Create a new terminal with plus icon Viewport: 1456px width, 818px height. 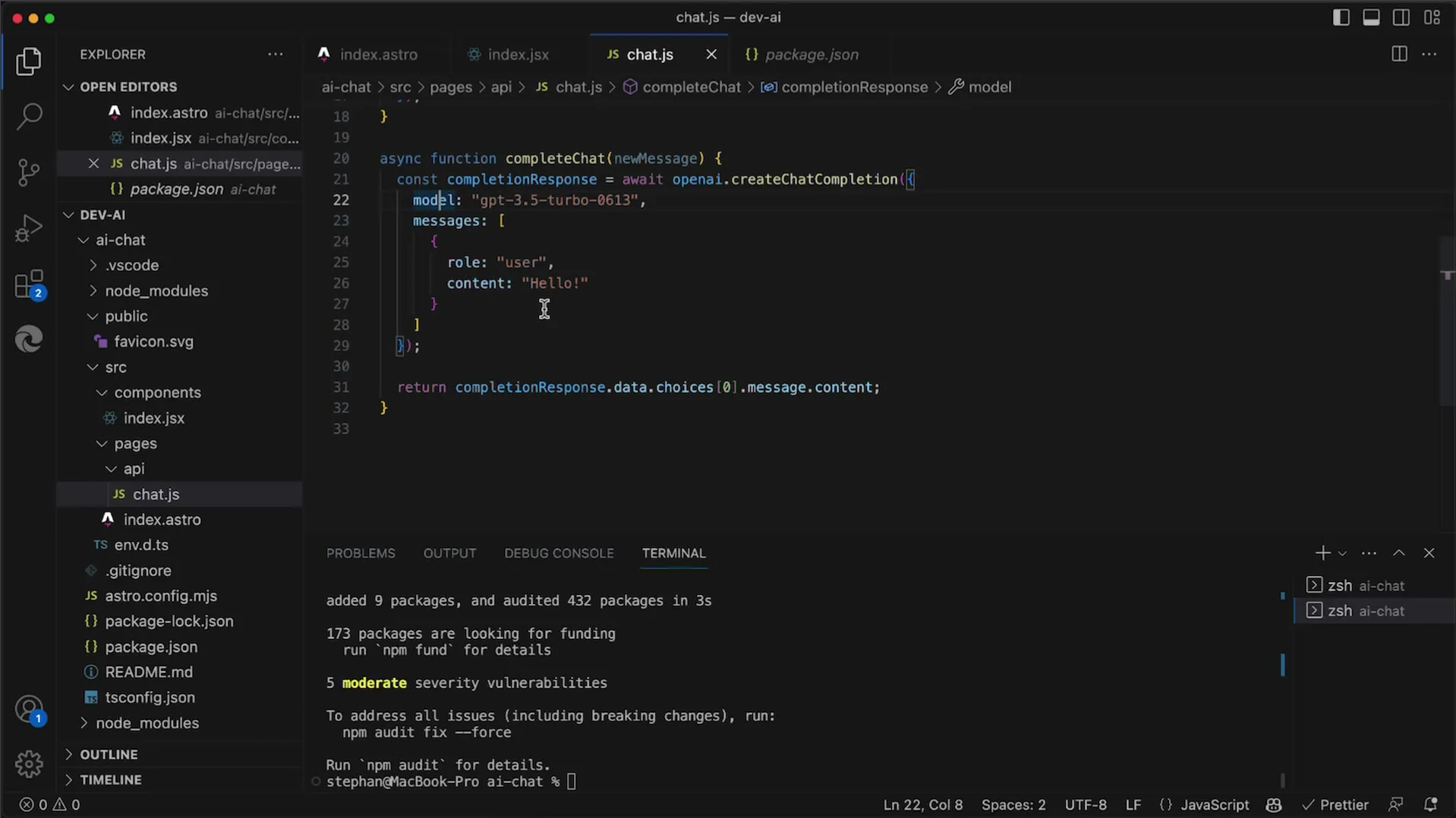1322,553
